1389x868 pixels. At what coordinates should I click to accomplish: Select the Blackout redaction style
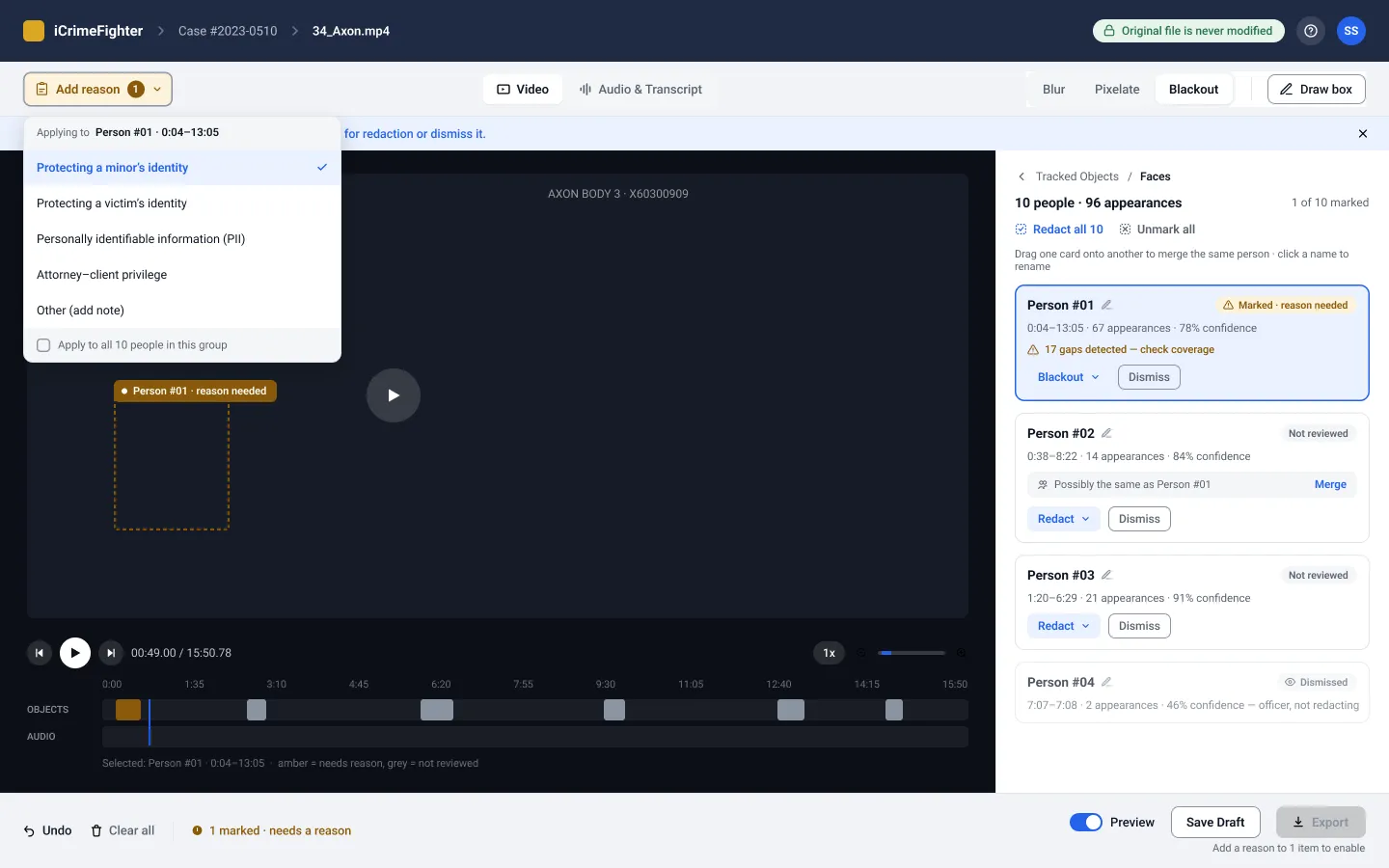coord(1193,89)
